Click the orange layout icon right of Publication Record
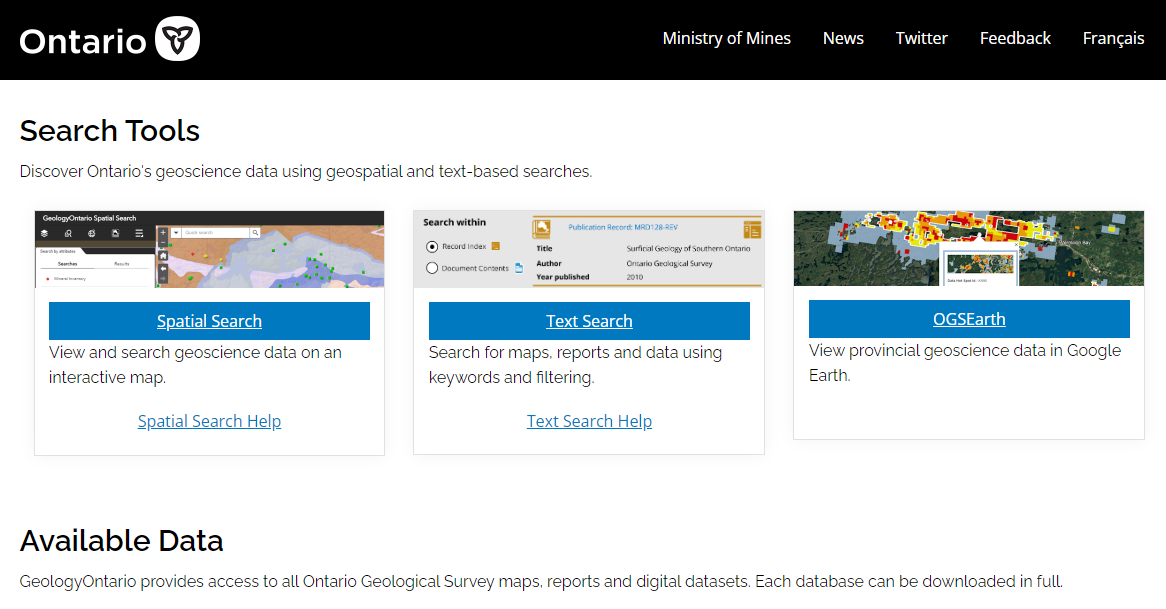This screenshot has width=1166, height=609. pyautogui.click(x=752, y=229)
